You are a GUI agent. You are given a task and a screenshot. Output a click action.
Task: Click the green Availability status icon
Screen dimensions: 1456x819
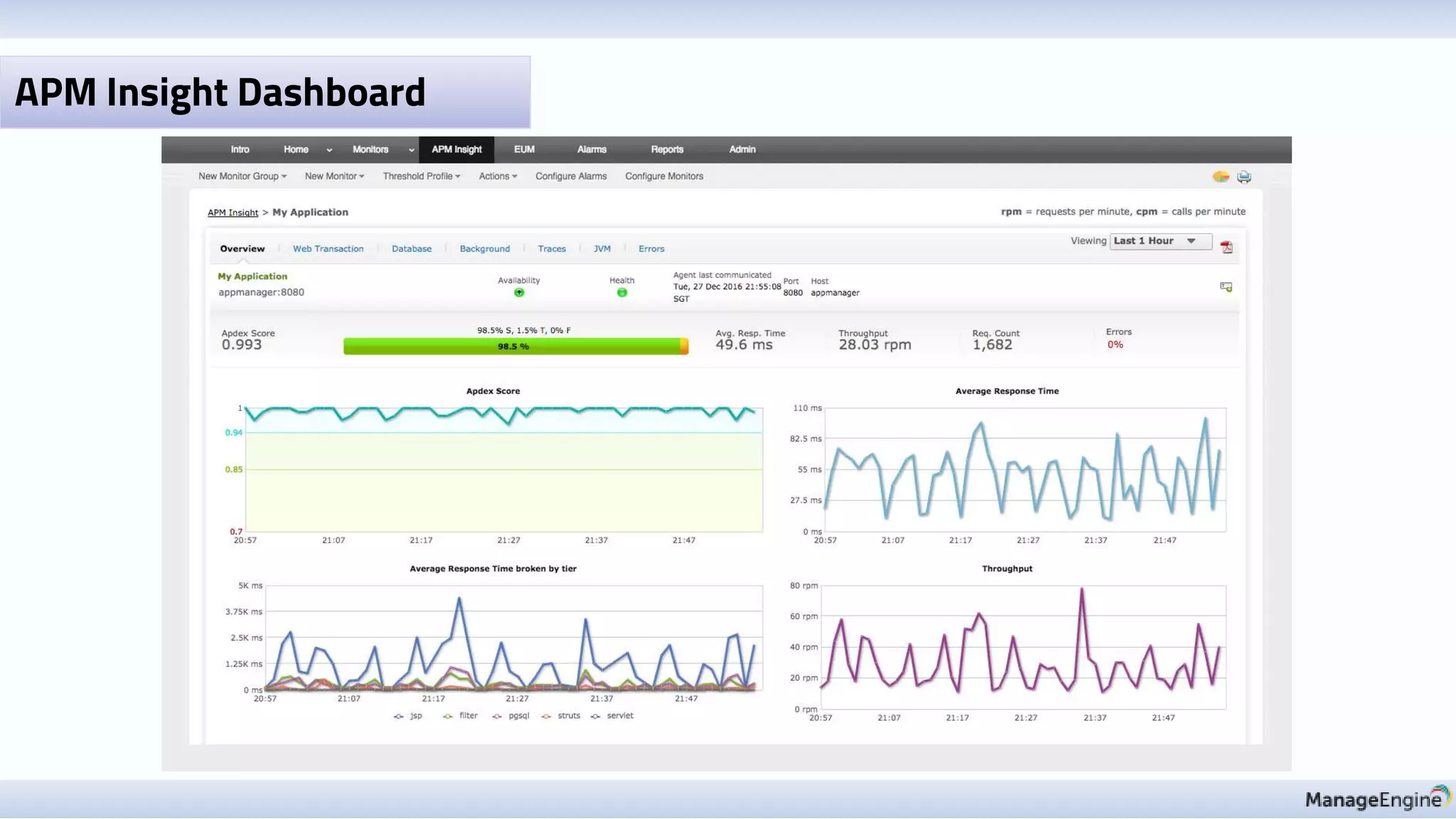click(x=519, y=292)
